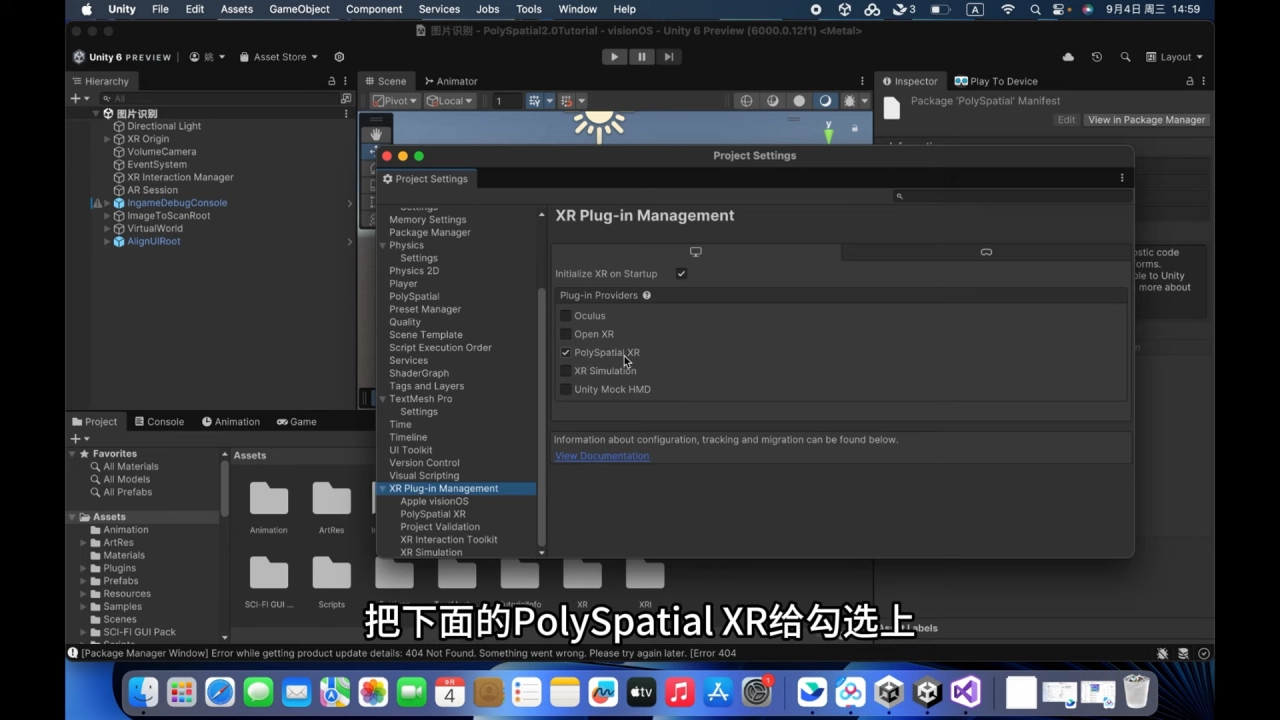Expand the XR Origin object
The width and height of the screenshot is (1280, 720).
click(107, 139)
